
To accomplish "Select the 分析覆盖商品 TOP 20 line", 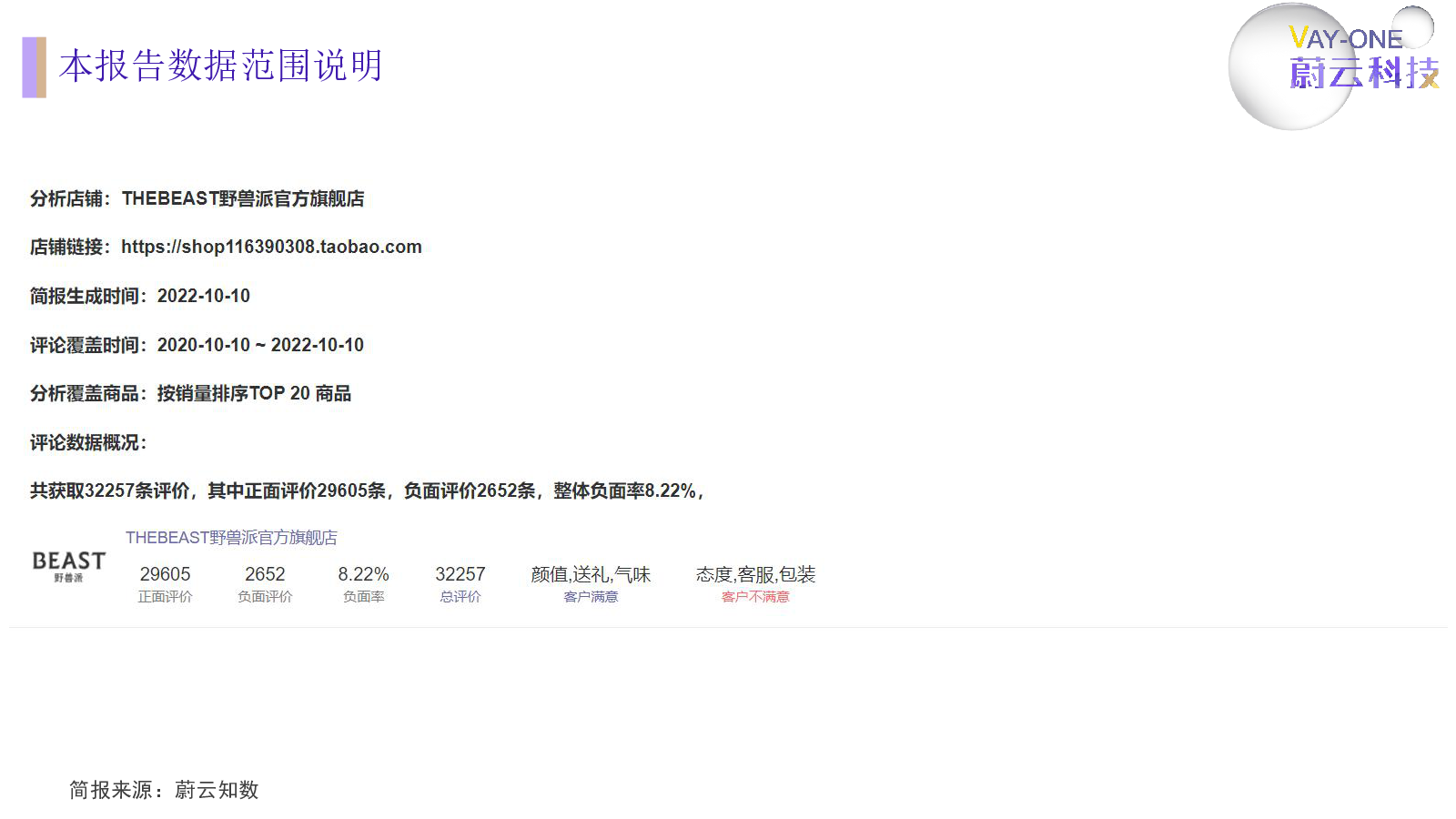I will tap(190, 393).
